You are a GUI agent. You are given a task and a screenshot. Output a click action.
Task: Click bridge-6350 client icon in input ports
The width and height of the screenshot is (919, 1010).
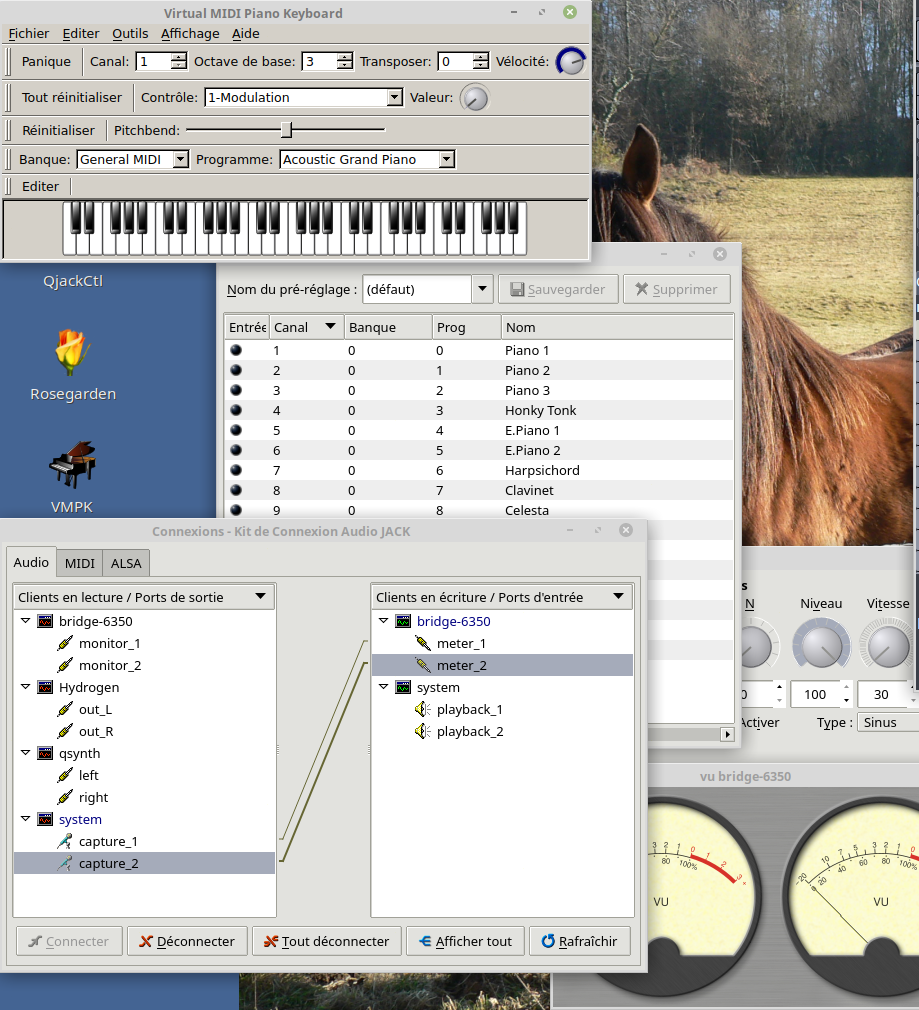tap(403, 622)
